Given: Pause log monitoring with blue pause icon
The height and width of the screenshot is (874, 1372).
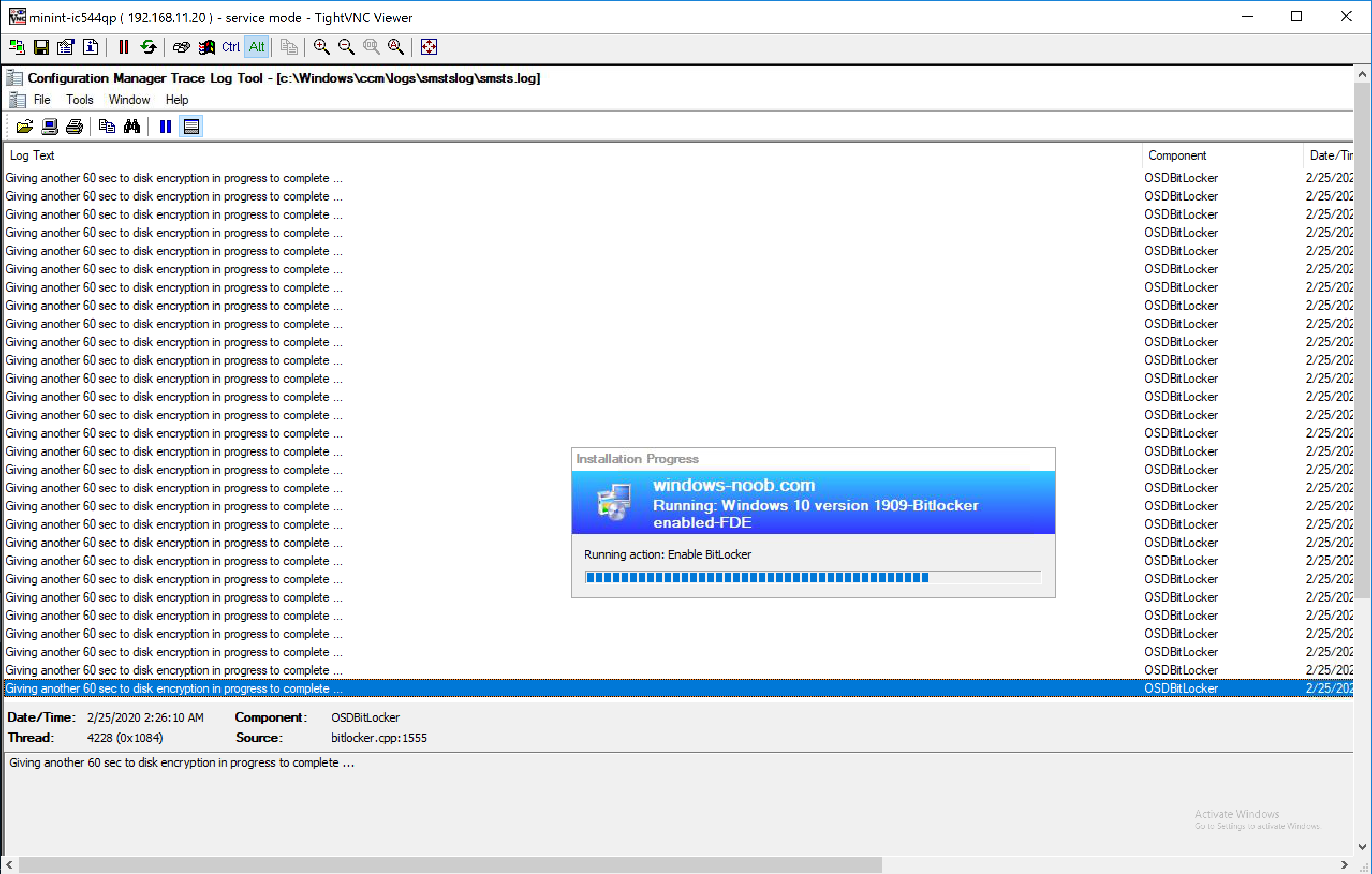Looking at the screenshot, I should (x=166, y=127).
